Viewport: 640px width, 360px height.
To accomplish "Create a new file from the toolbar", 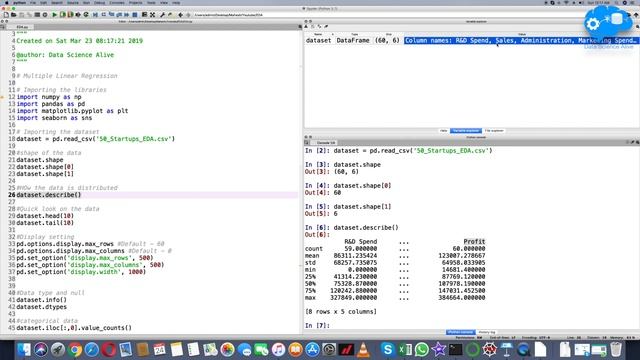I will coord(6,15).
